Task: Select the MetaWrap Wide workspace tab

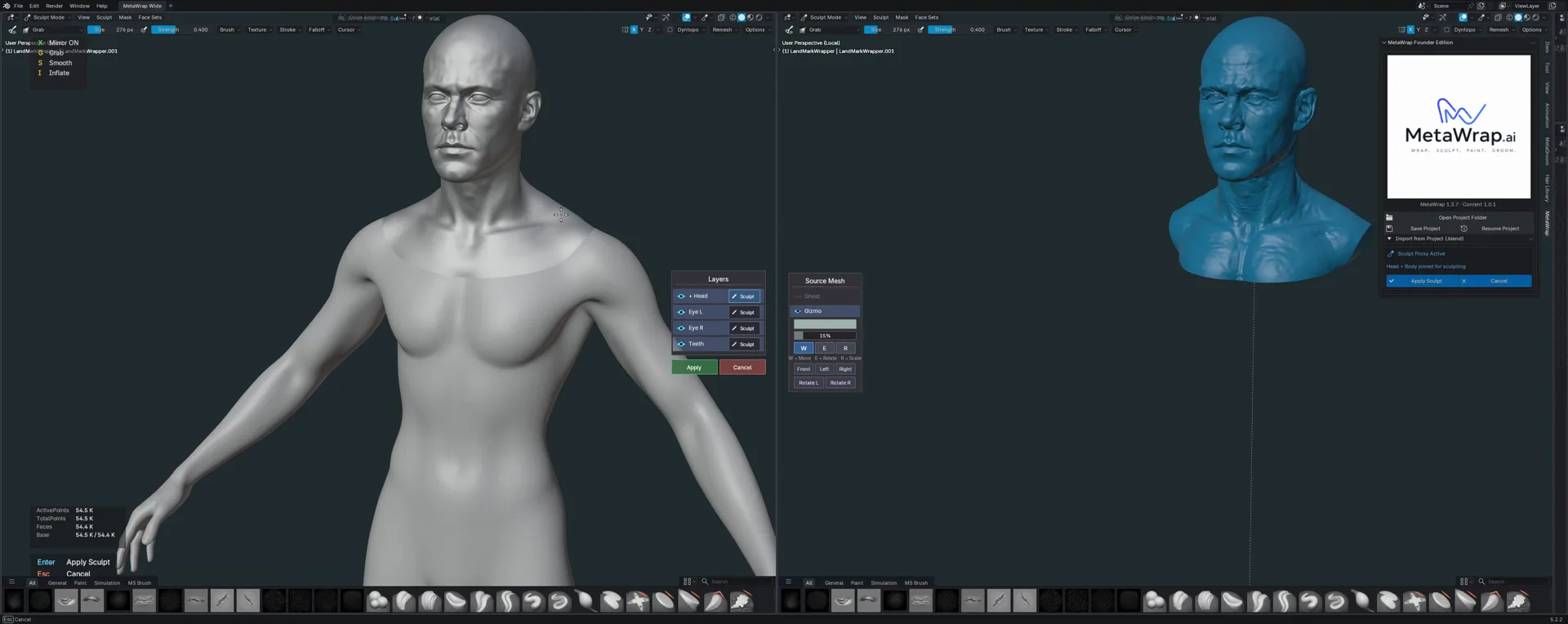Action: coord(142,6)
